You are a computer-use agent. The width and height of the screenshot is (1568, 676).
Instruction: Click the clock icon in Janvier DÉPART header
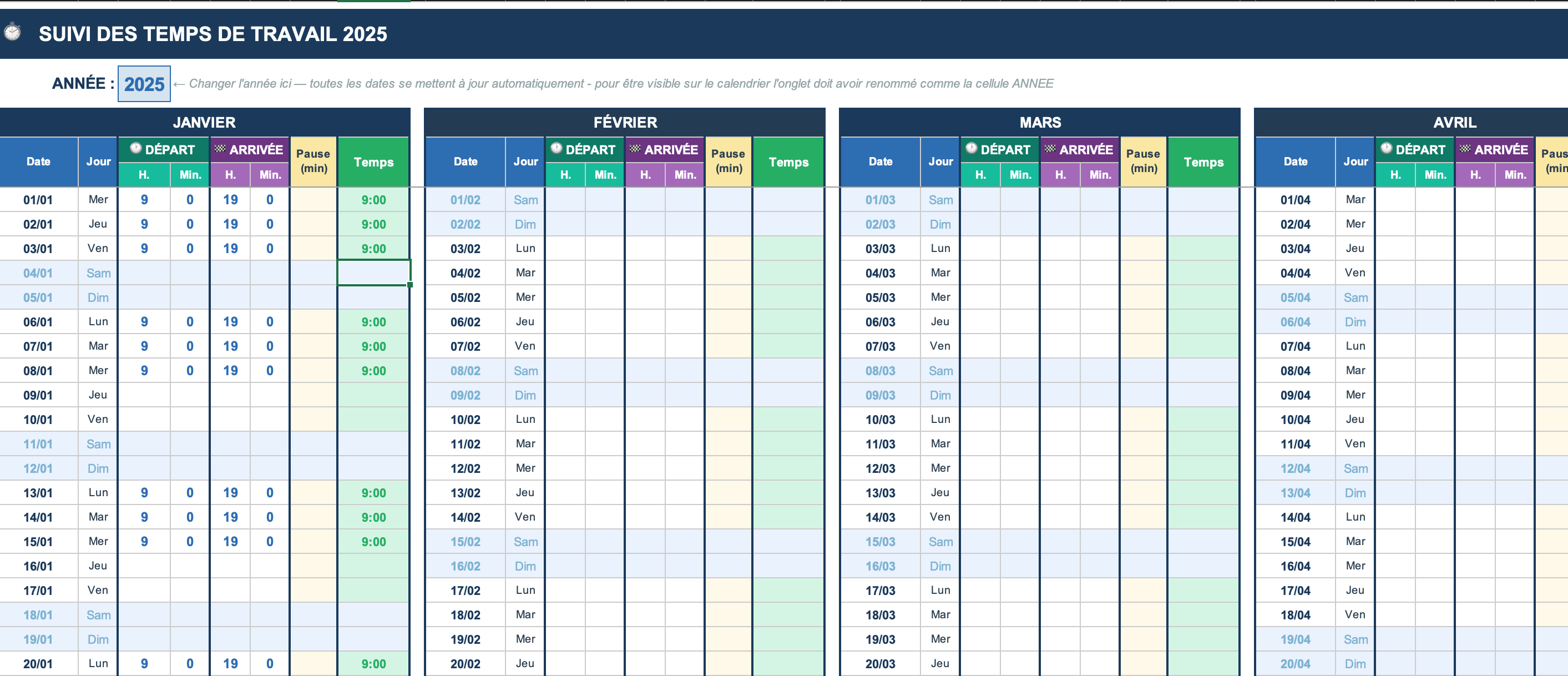pos(136,149)
